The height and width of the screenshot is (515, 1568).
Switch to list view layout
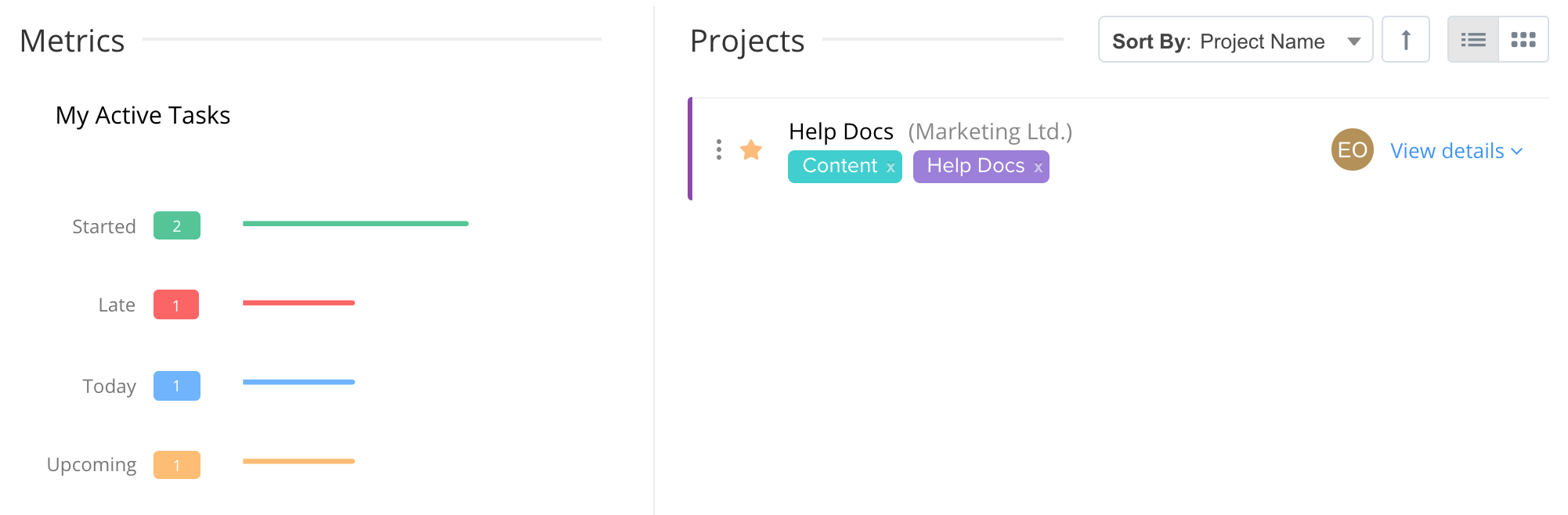(x=1473, y=39)
